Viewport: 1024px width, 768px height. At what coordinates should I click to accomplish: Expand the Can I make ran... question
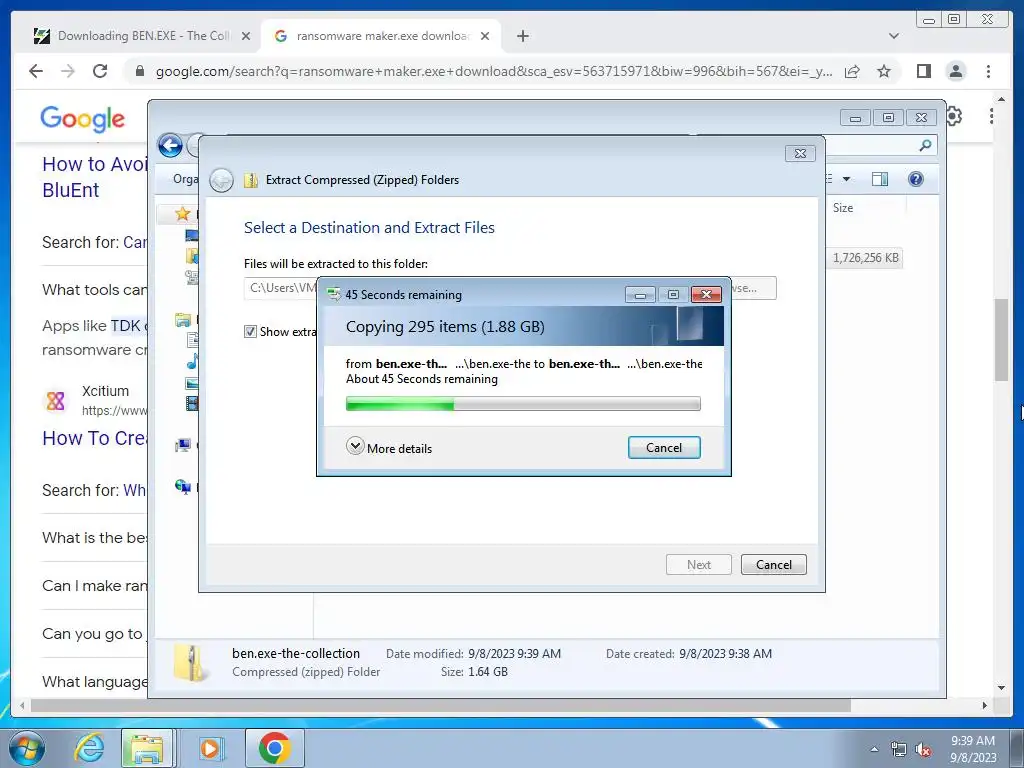pyautogui.click(x=95, y=586)
